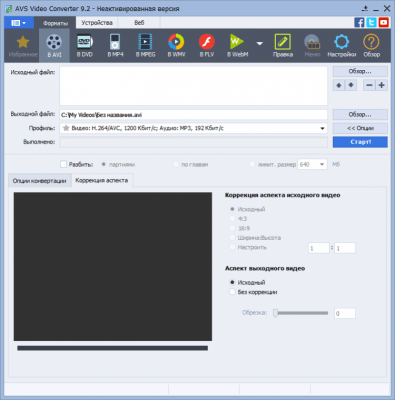Image resolution: width=395 pixels, height=400 pixels.
Task: Move selected file down with arrow button
Action: click(351, 85)
